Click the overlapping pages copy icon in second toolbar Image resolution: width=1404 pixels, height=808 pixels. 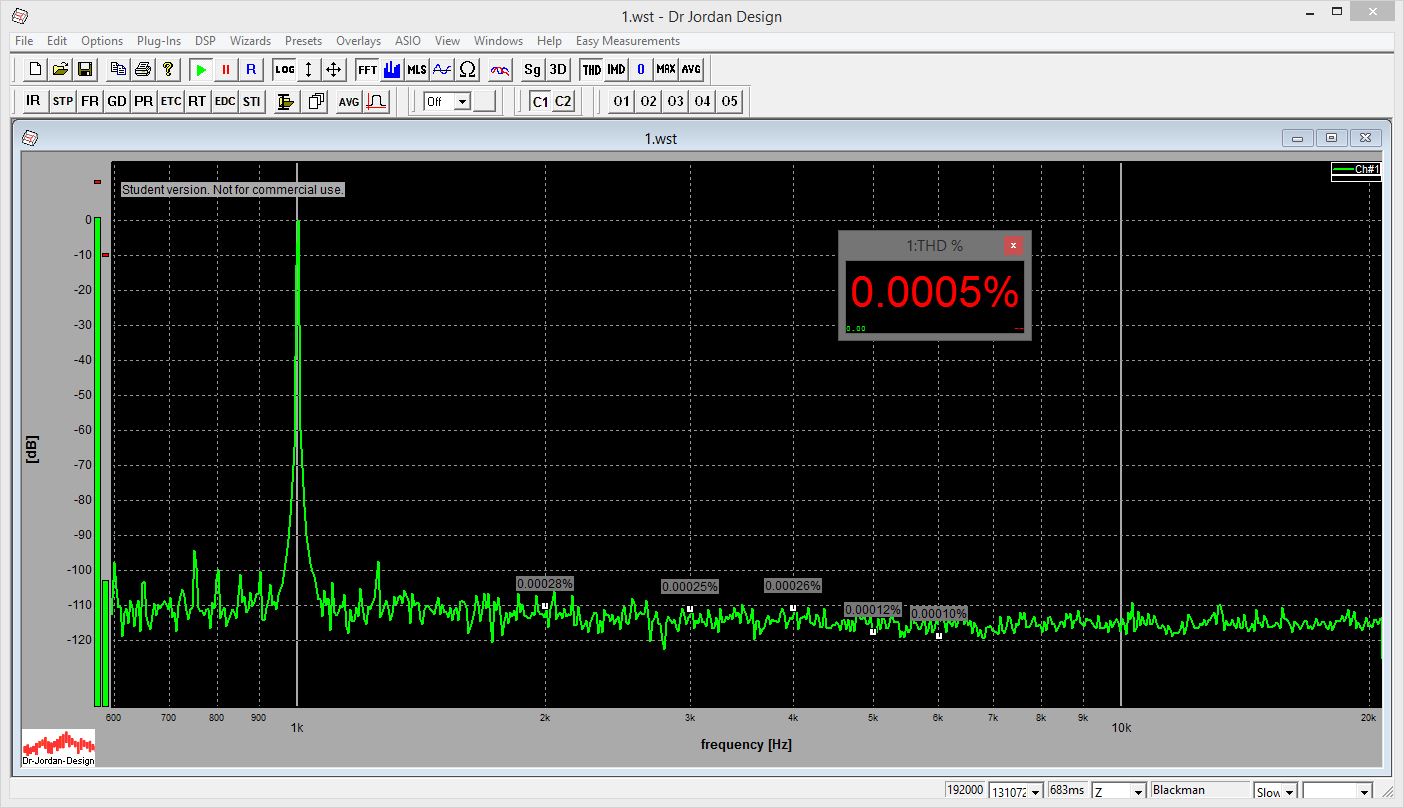click(x=316, y=101)
